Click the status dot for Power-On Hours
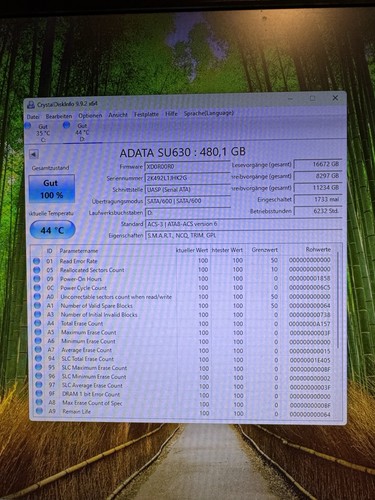Viewport: 375px width, 500px height. (37, 279)
